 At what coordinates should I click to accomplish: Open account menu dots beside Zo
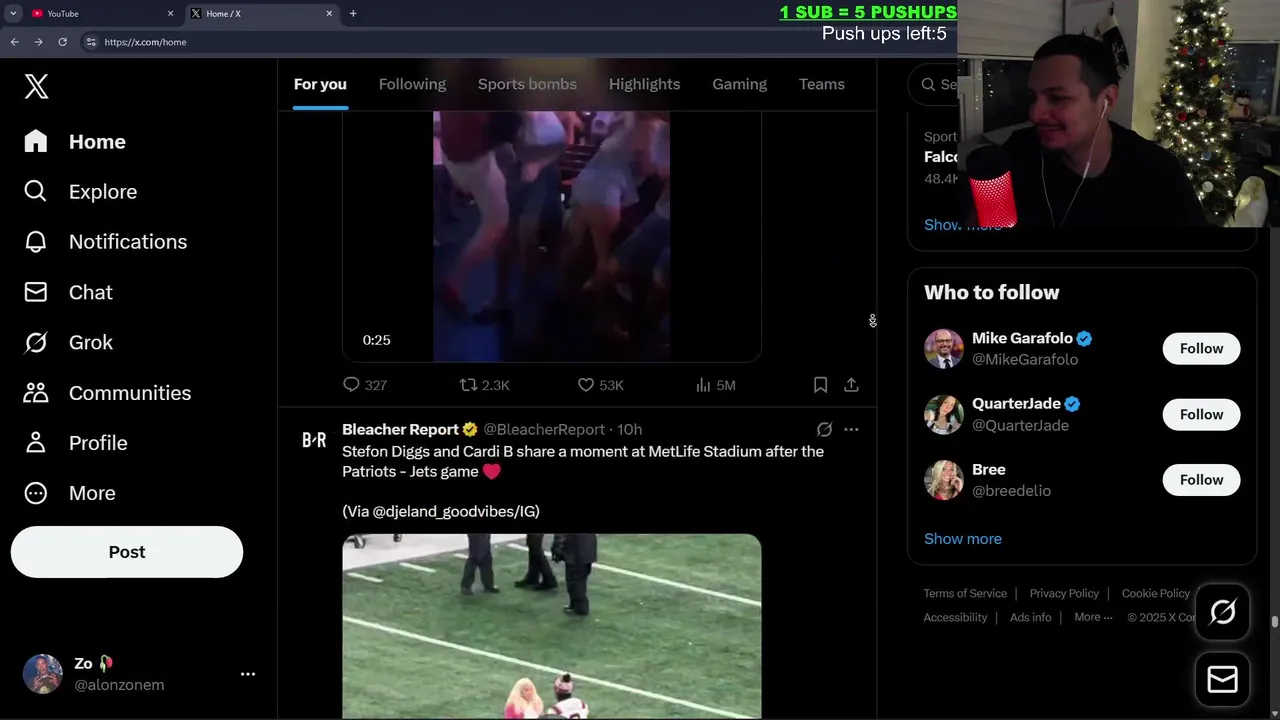[248, 674]
